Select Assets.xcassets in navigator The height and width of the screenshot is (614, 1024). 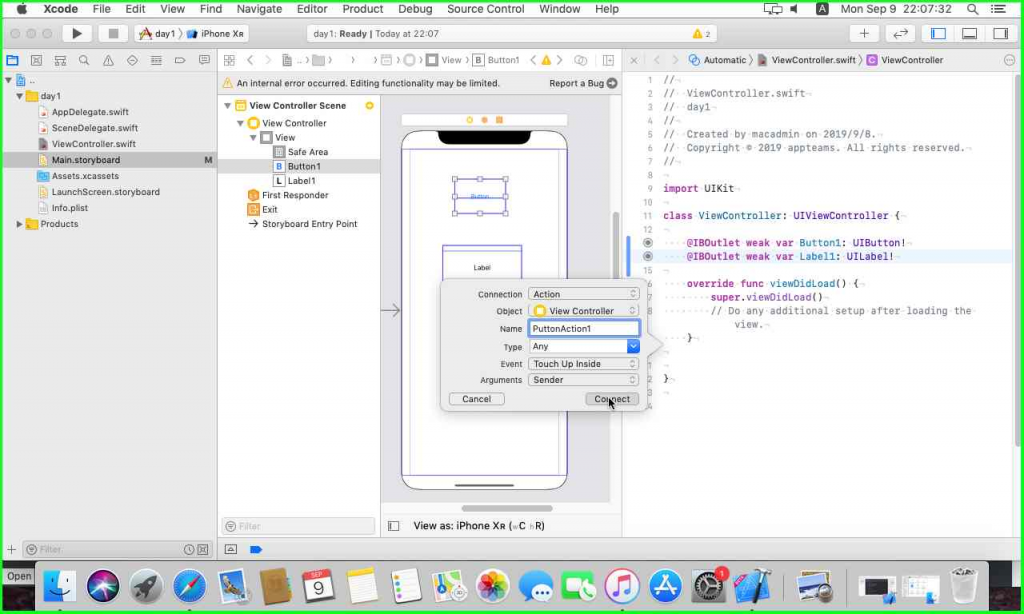click(x=85, y=176)
